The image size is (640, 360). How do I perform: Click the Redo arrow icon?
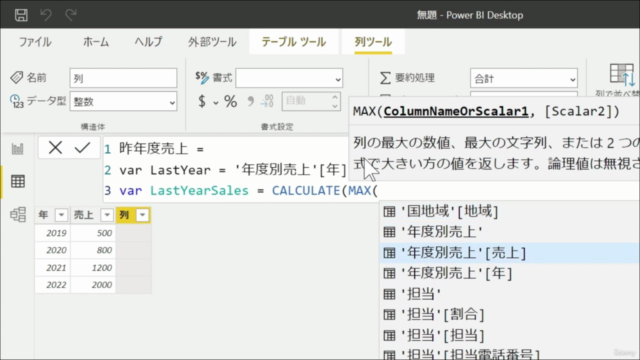(x=71, y=15)
